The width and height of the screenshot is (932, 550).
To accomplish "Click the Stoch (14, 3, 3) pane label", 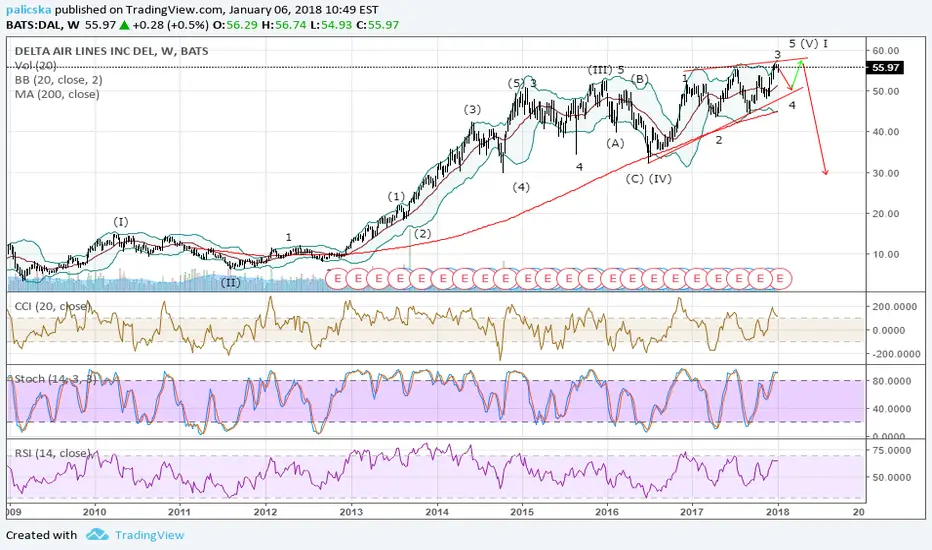I will point(55,379).
